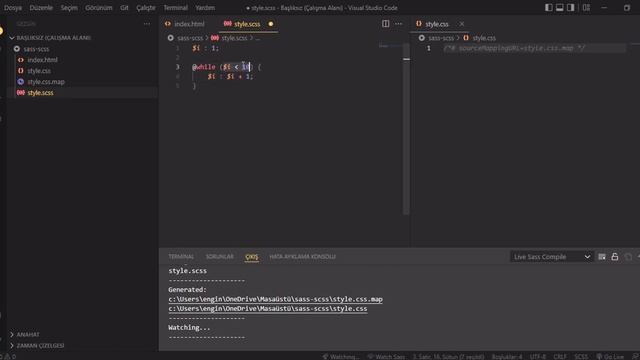
Task: Open the Çalıştır menu
Action: (x=146, y=8)
